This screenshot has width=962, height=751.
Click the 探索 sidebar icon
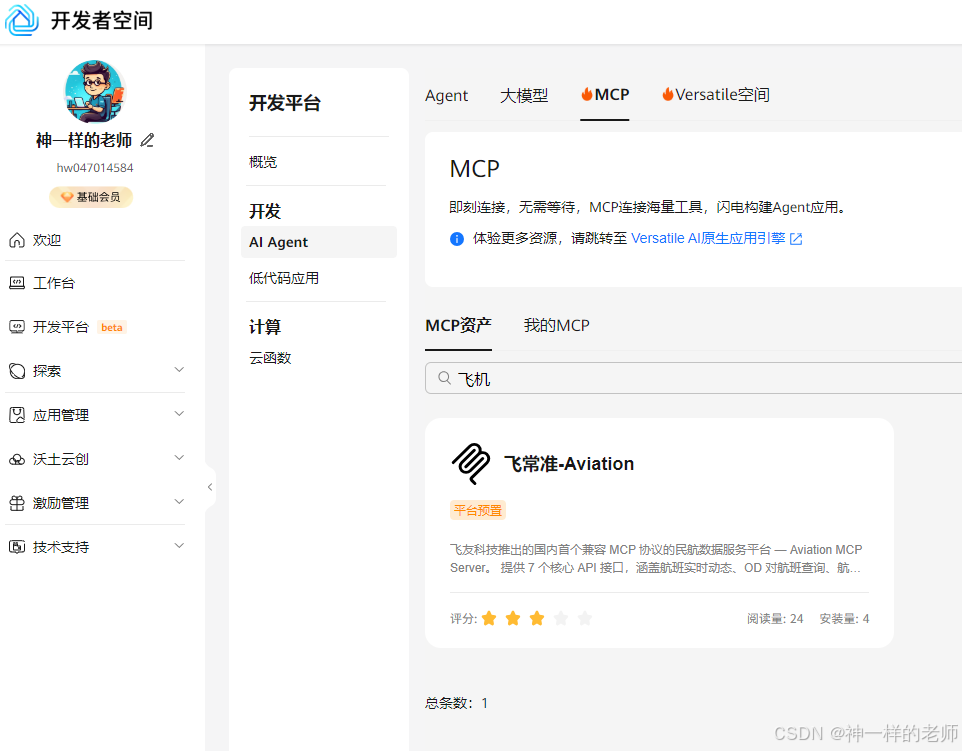point(17,371)
